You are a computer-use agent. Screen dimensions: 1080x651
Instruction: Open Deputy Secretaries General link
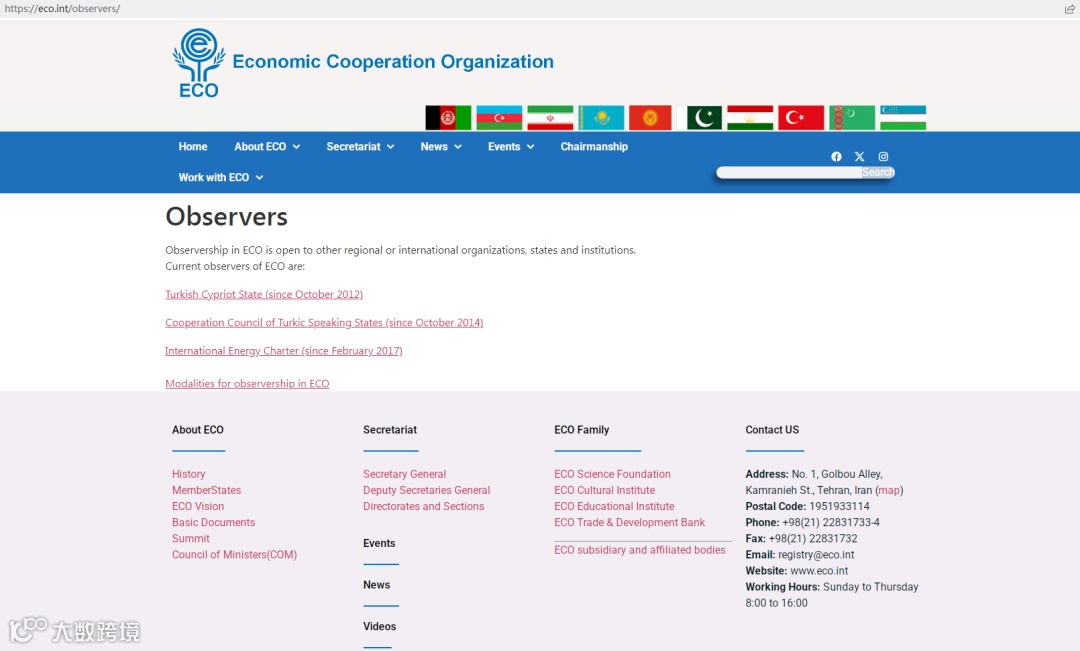point(426,490)
